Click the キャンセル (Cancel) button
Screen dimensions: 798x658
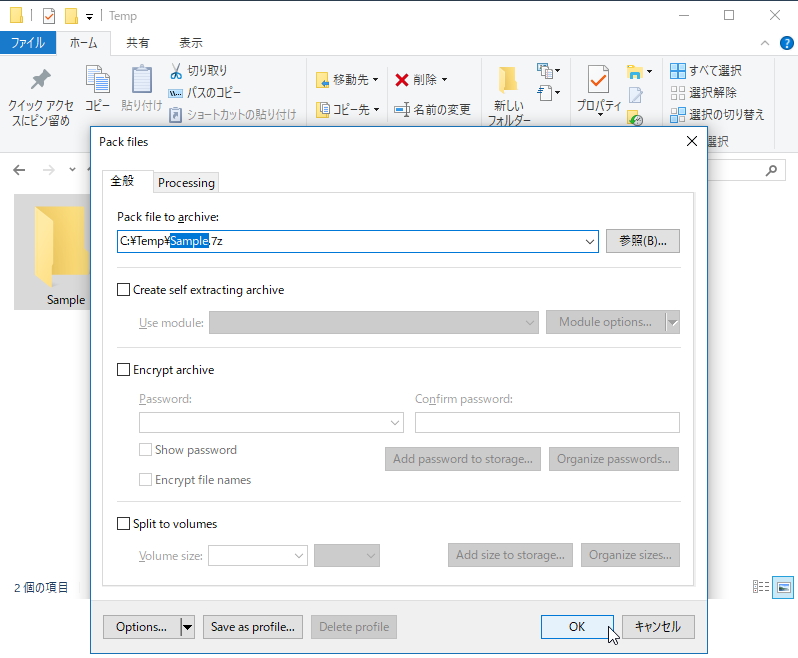pos(658,626)
